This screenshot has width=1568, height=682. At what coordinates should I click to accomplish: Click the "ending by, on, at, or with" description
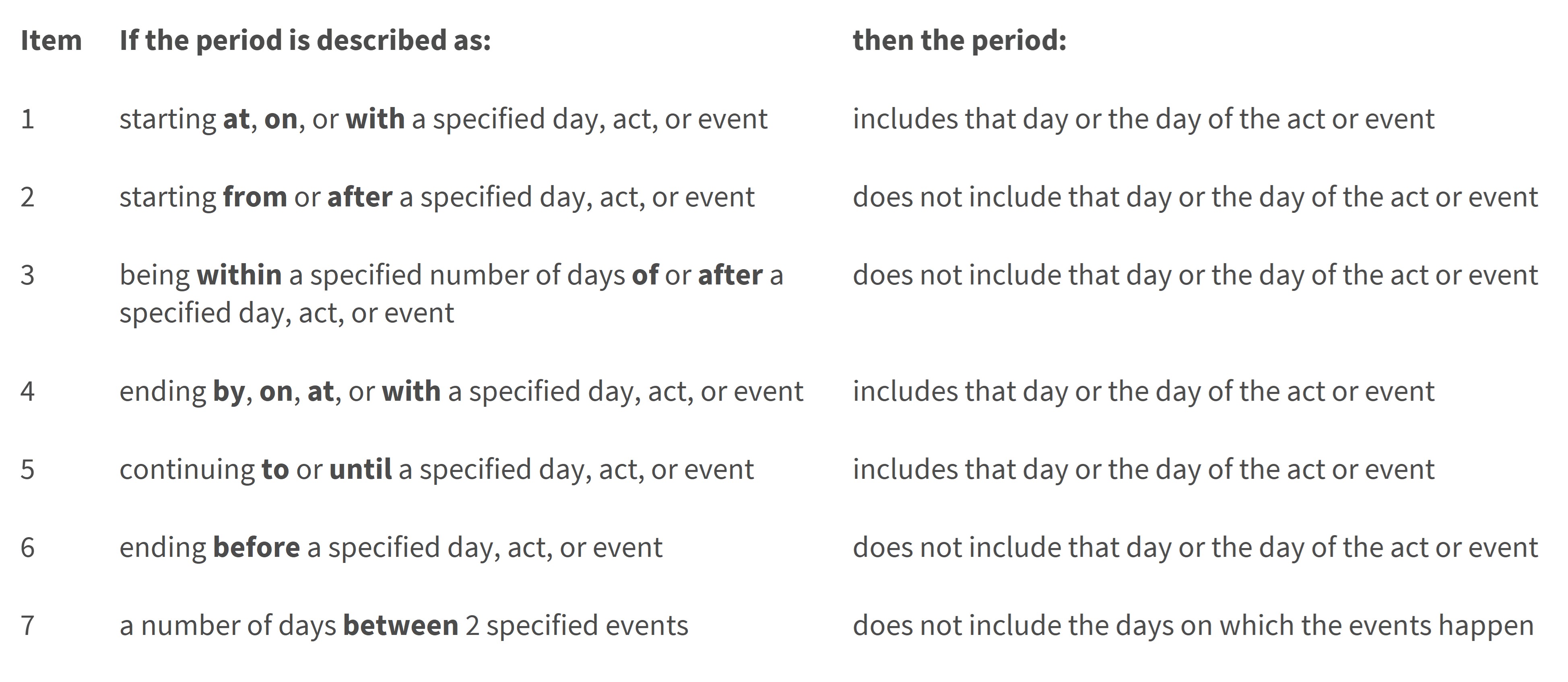[461, 392]
